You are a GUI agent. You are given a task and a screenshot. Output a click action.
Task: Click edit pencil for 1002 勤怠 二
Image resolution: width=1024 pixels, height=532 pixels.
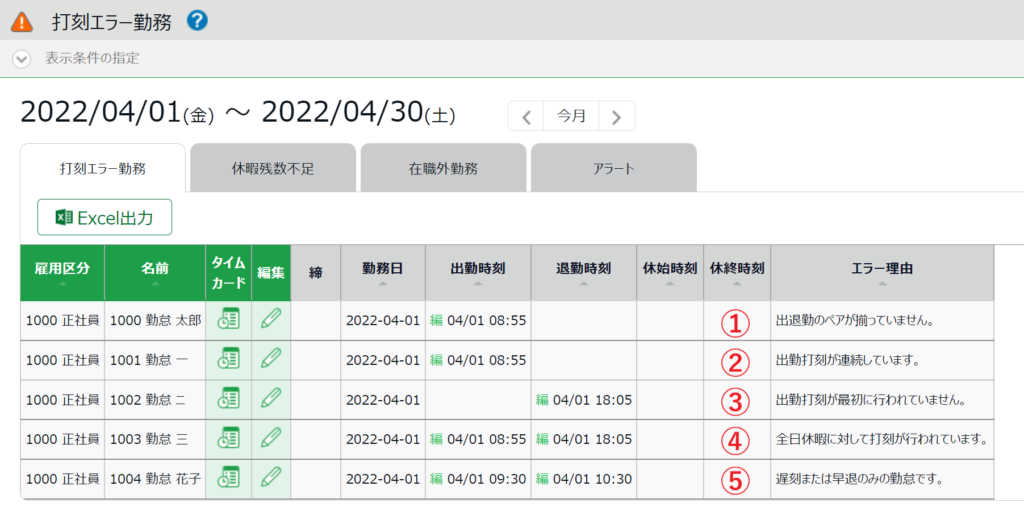271,400
